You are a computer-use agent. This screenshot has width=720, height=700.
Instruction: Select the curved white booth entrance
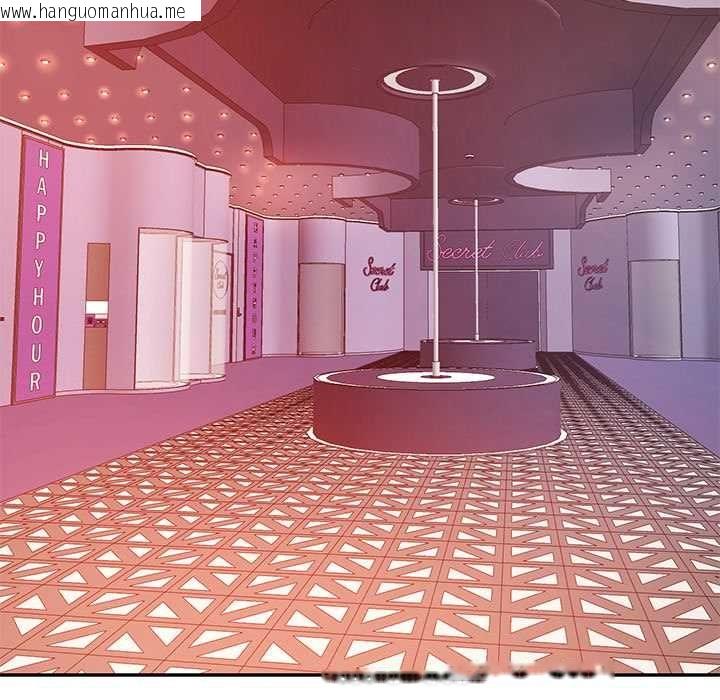click(x=181, y=307)
